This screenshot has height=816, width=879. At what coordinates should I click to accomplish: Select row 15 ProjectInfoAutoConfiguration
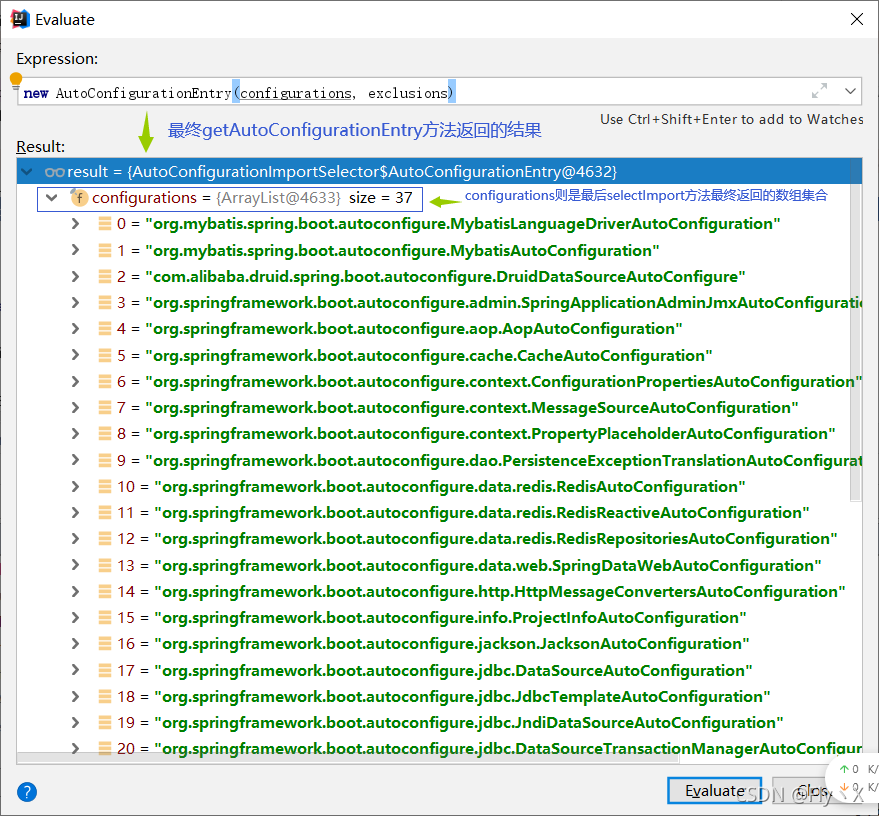(x=439, y=618)
